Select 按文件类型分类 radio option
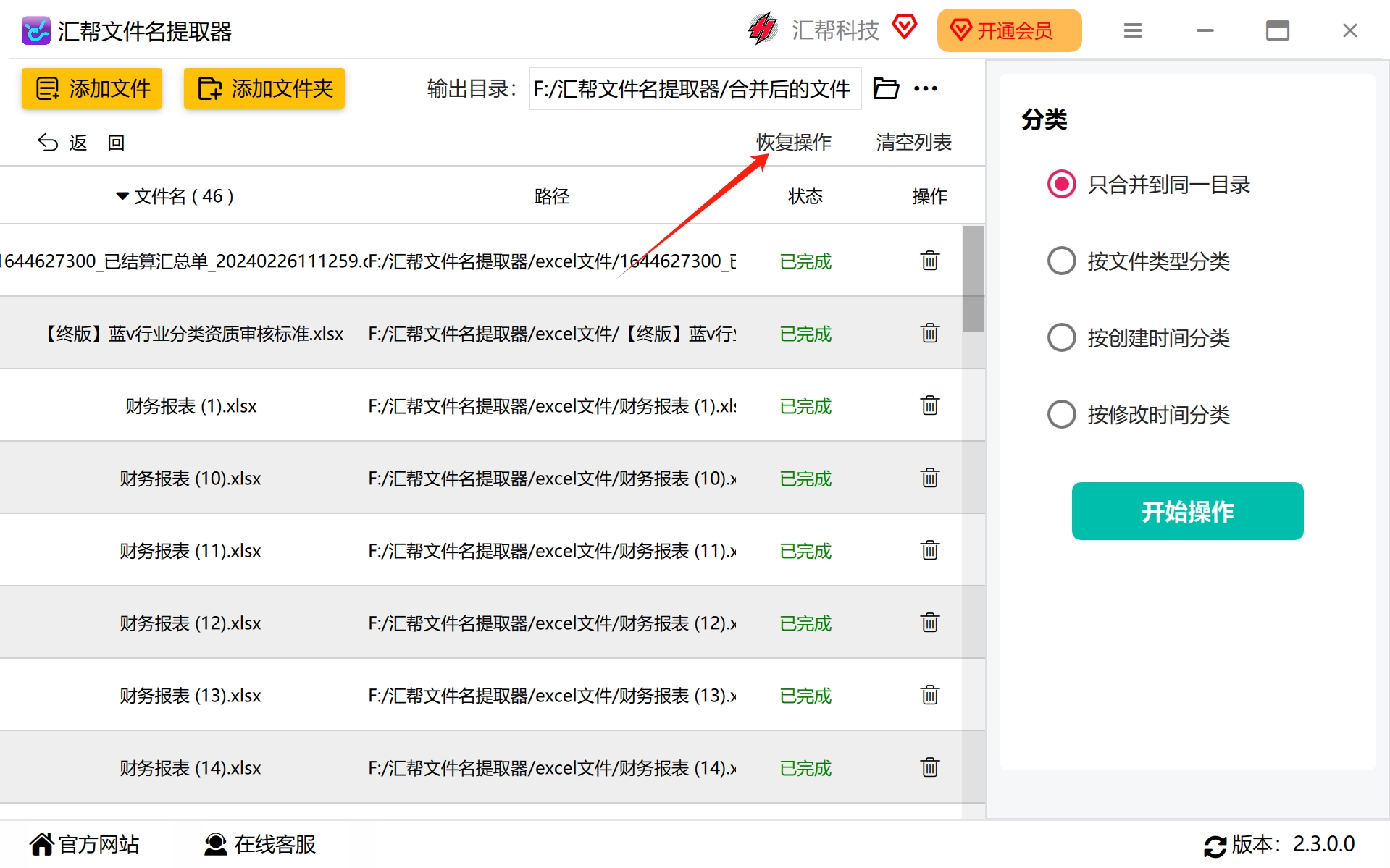Screen dimensions: 1390x868 coord(1061,261)
